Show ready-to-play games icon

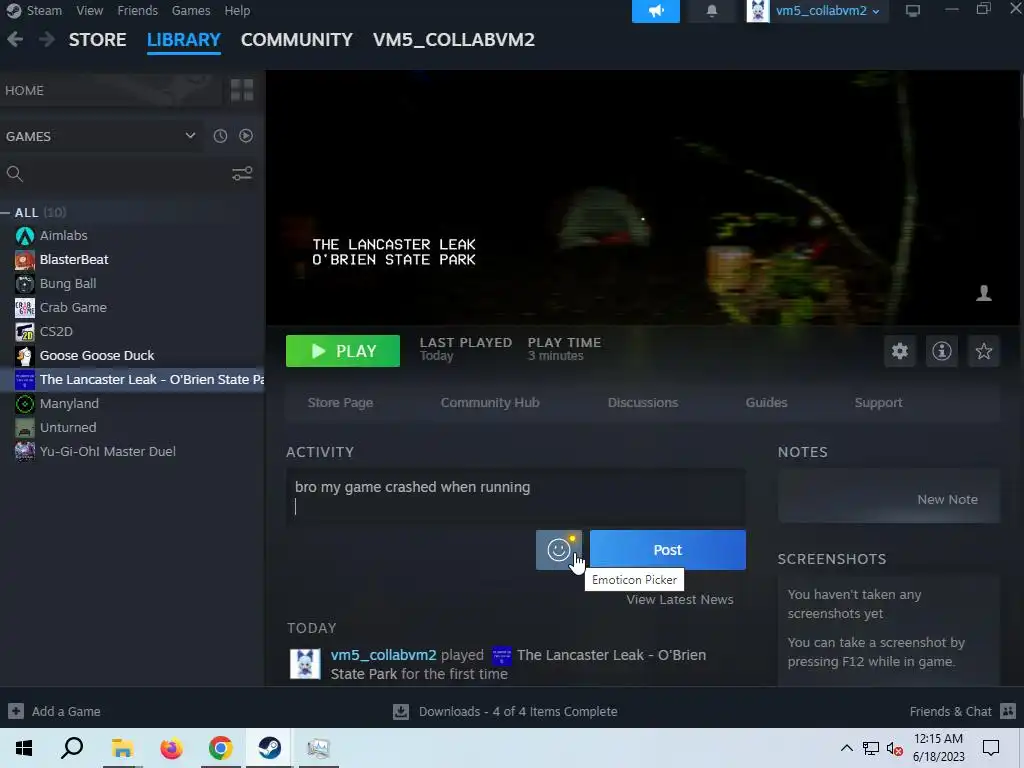coord(246,136)
